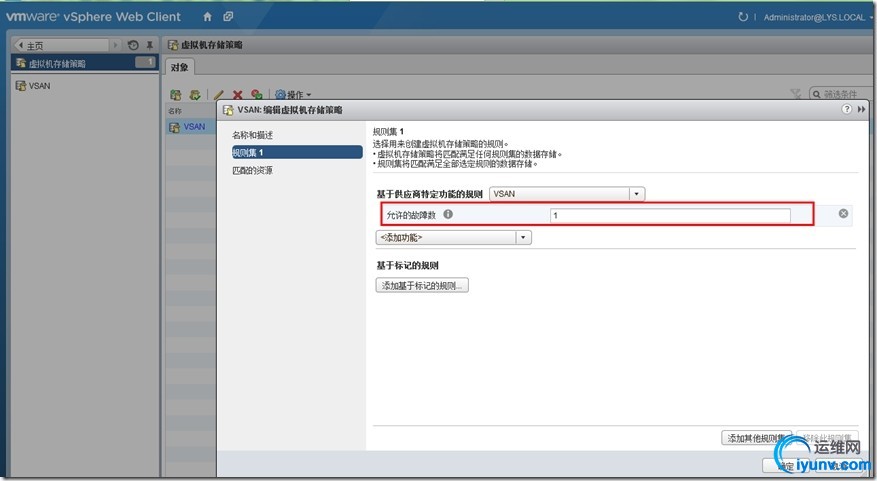Create a new VM storage policy
The height and width of the screenshot is (481, 877).
coord(176,95)
